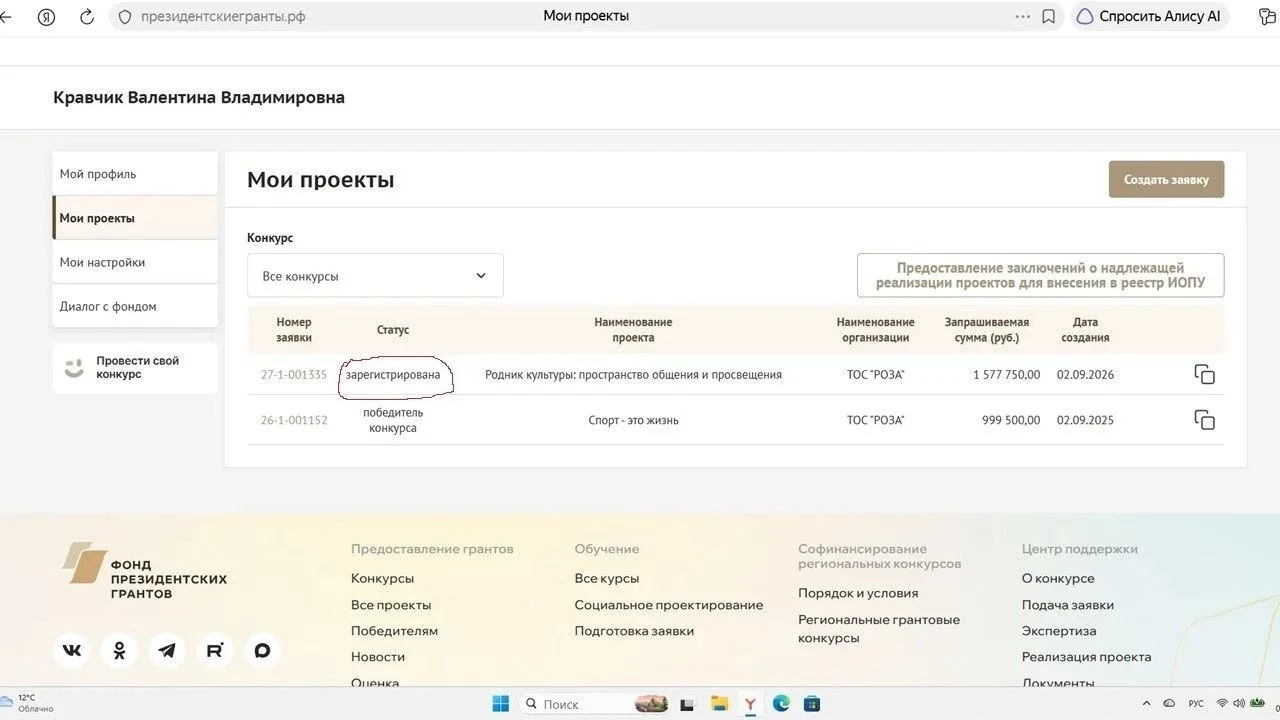
Task: Click application number 26-1-001152
Action: [x=294, y=420]
